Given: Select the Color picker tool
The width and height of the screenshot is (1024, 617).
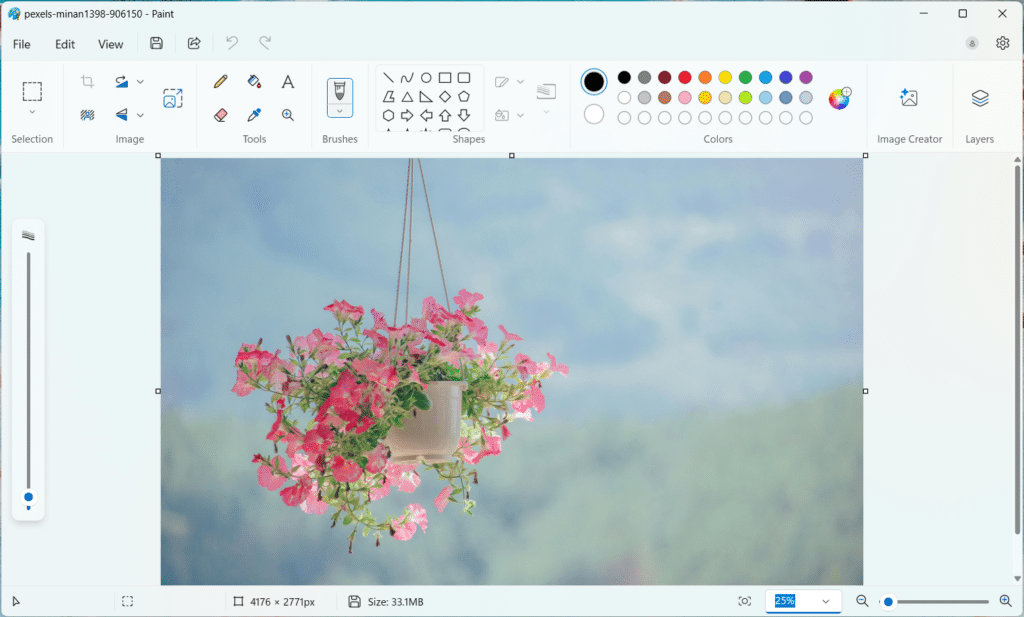Looking at the screenshot, I should 253,114.
